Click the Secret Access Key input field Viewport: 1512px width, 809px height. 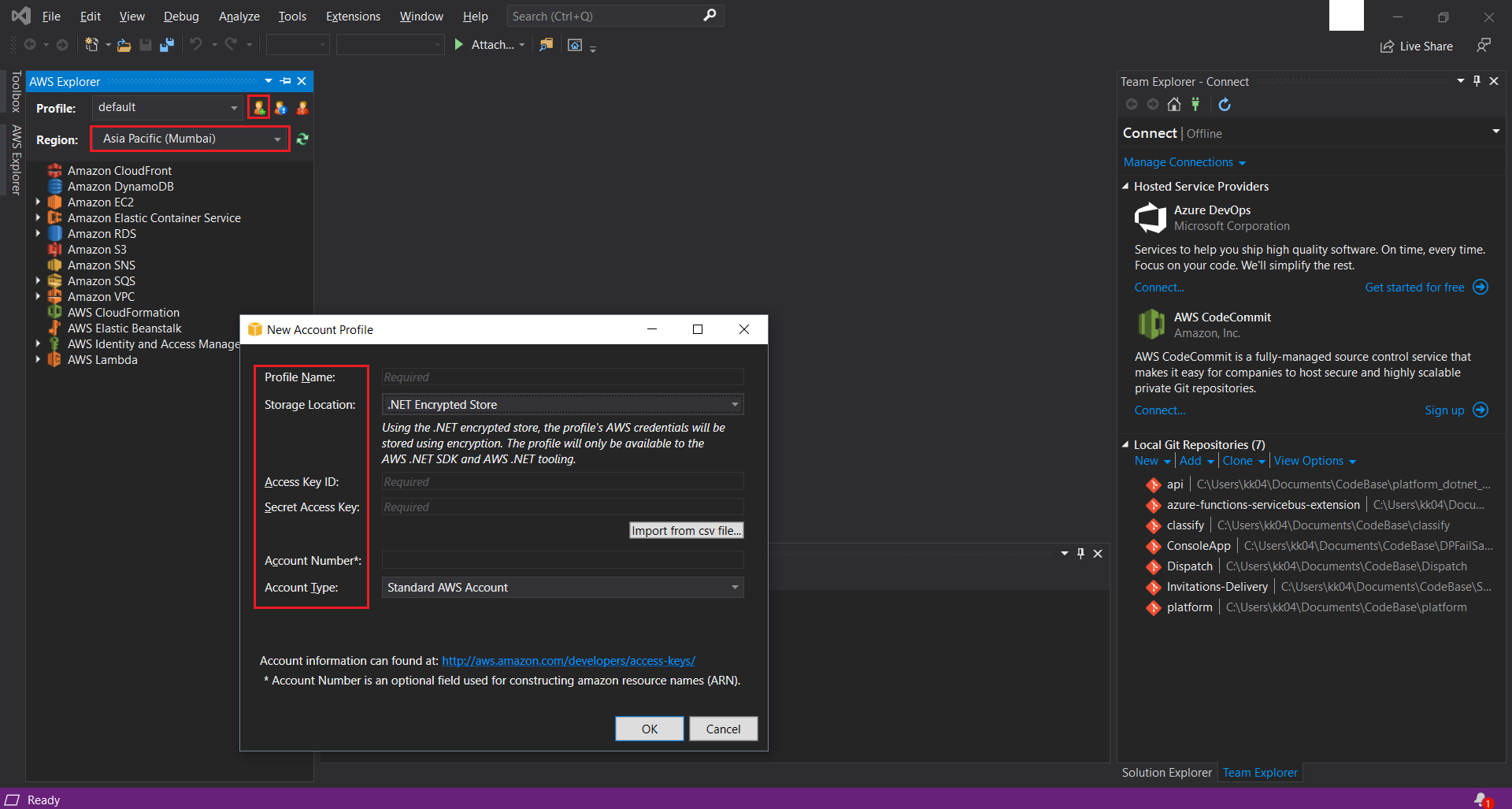click(563, 507)
